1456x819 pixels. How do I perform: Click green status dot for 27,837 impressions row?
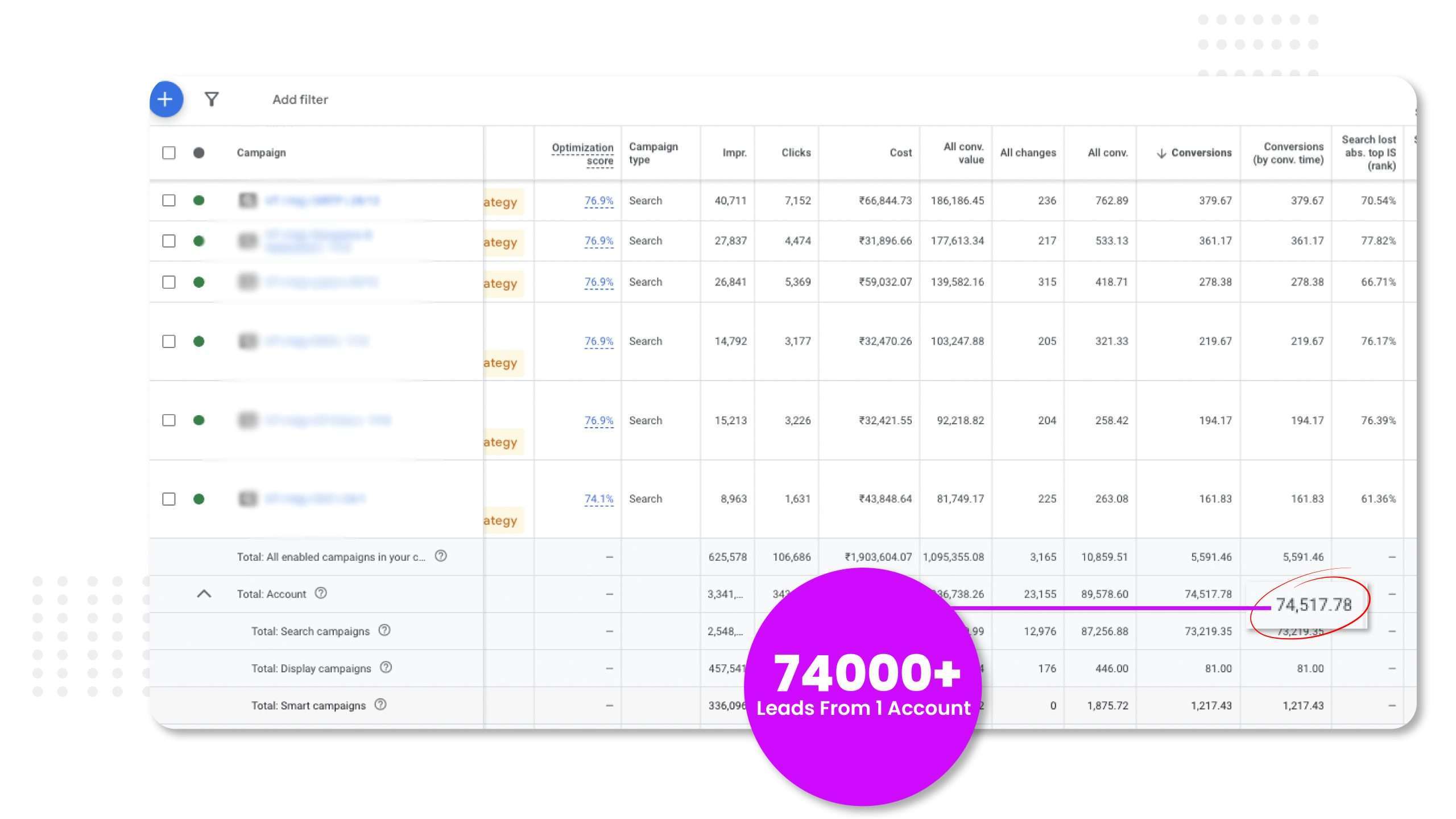click(x=198, y=241)
